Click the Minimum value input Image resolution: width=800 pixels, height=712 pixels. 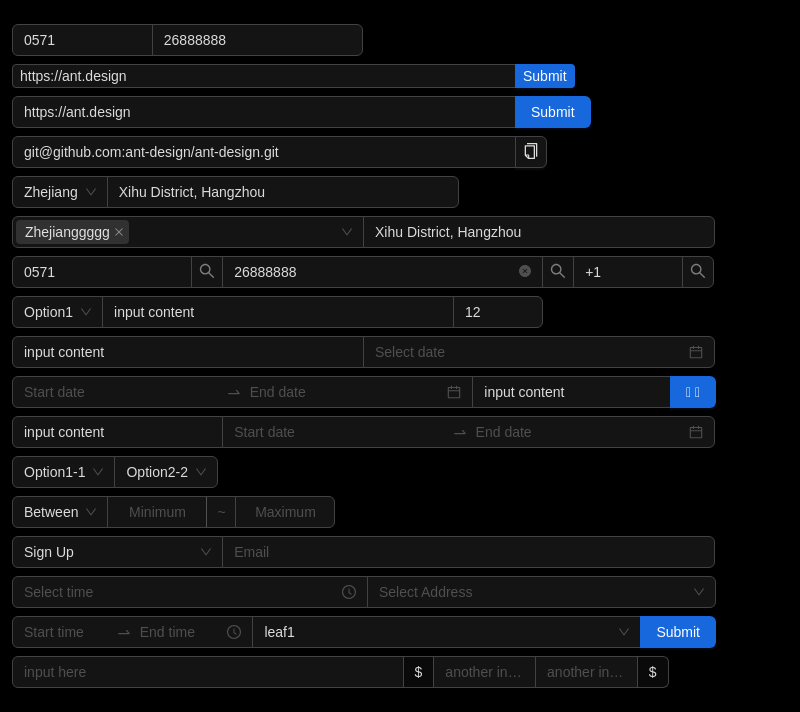click(x=157, y=512)
